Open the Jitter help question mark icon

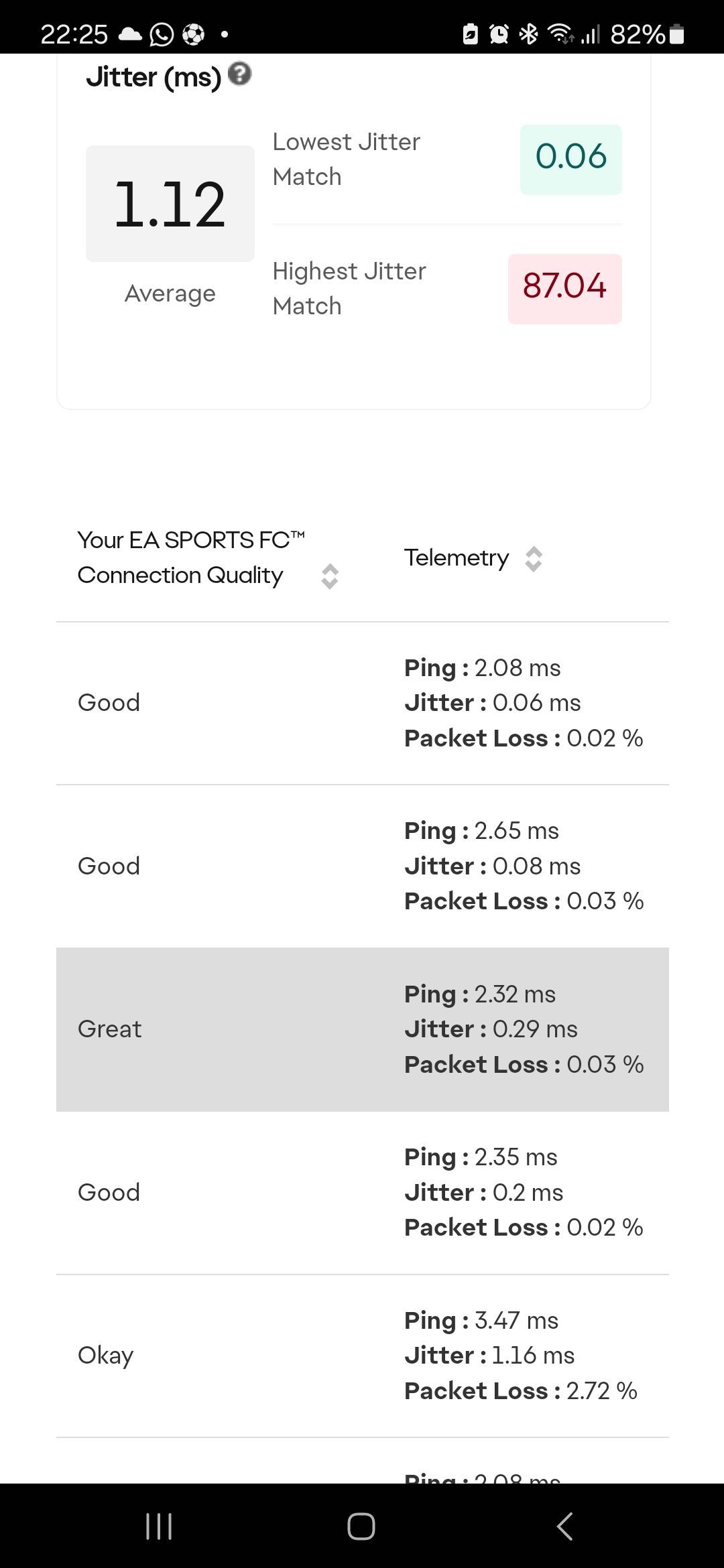pos(239,74)
